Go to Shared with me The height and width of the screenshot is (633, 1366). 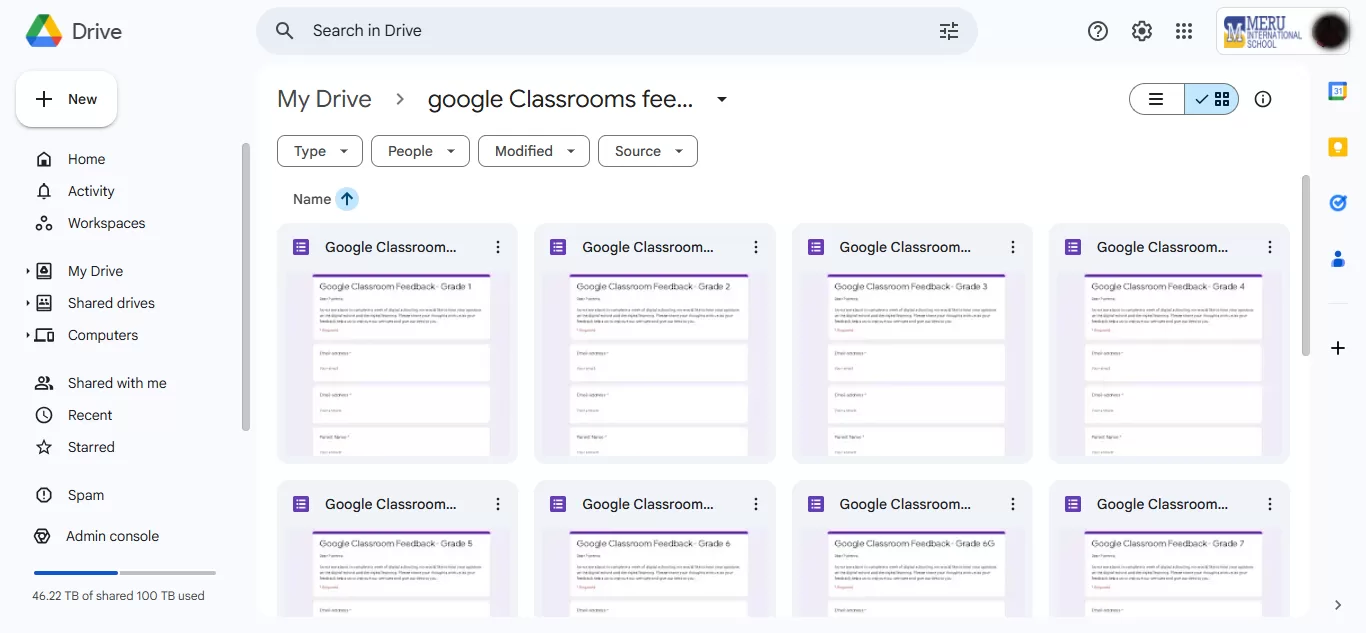(x=117, y=383)
